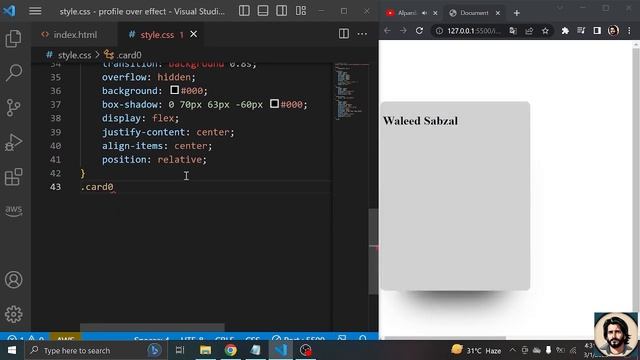Close the YouTube tab in Chrome
The image size is (640, 360).
pyautogui.click(x=435, y=13)
